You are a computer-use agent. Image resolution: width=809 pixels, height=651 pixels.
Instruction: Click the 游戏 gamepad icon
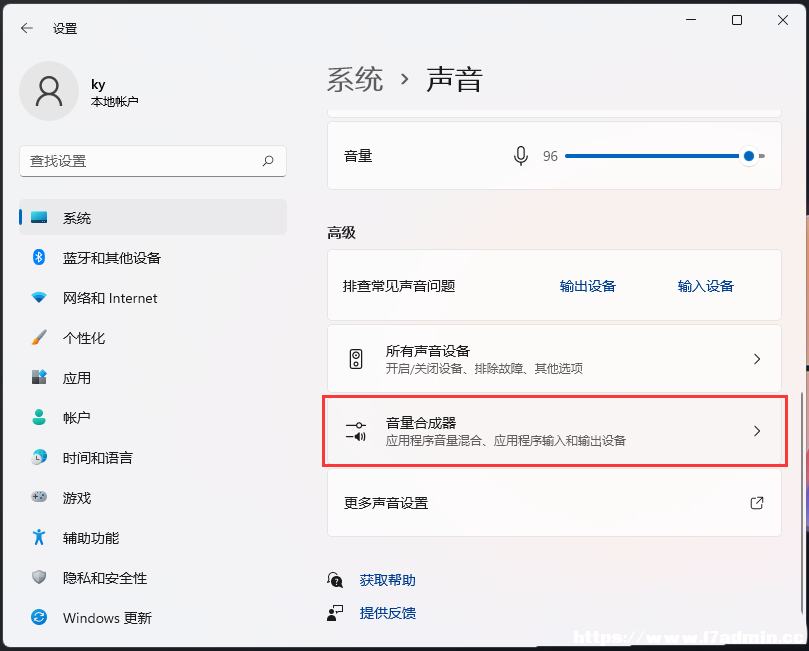click(x=39, y=497)
